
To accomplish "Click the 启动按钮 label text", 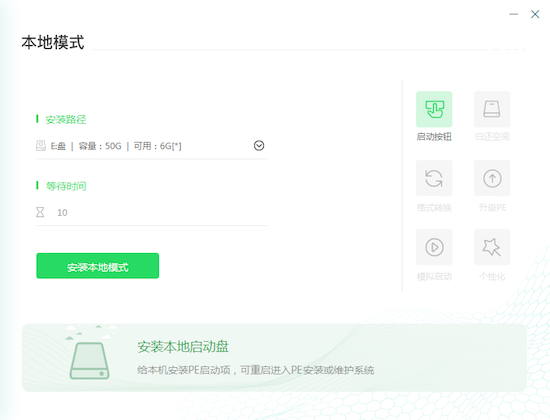I will (434, 137).
